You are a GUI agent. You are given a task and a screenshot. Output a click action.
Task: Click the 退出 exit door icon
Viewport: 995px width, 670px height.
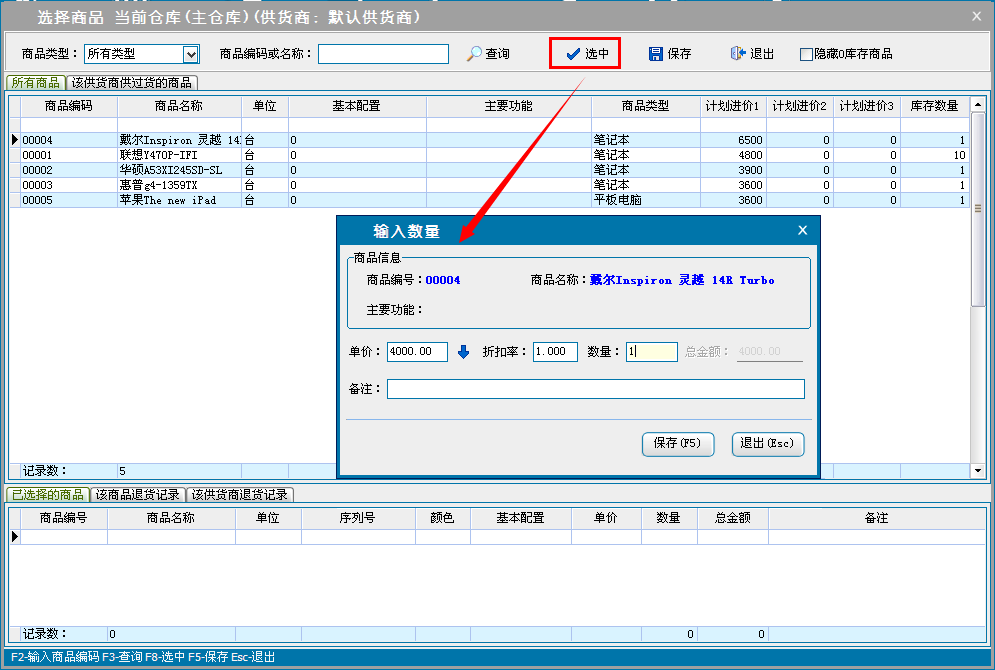coord(738,54)
